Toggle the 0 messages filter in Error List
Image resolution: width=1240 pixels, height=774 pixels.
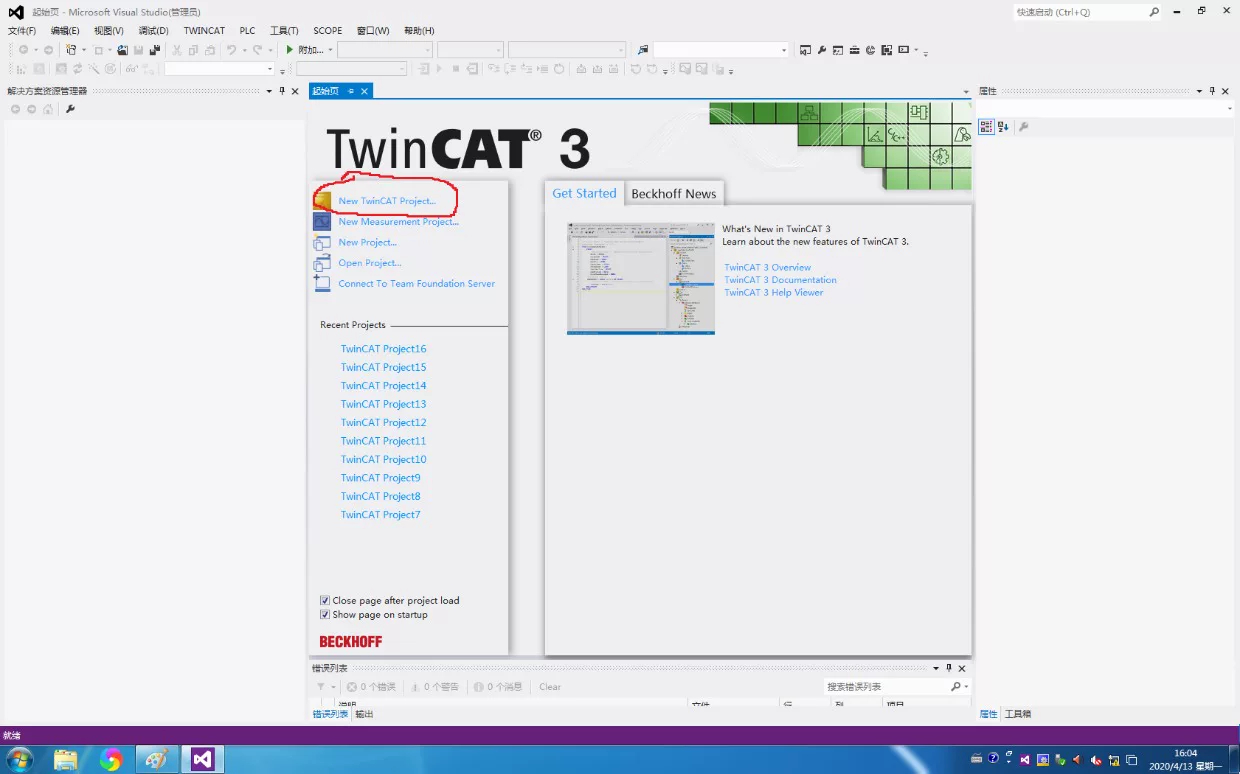coord(498,687)
